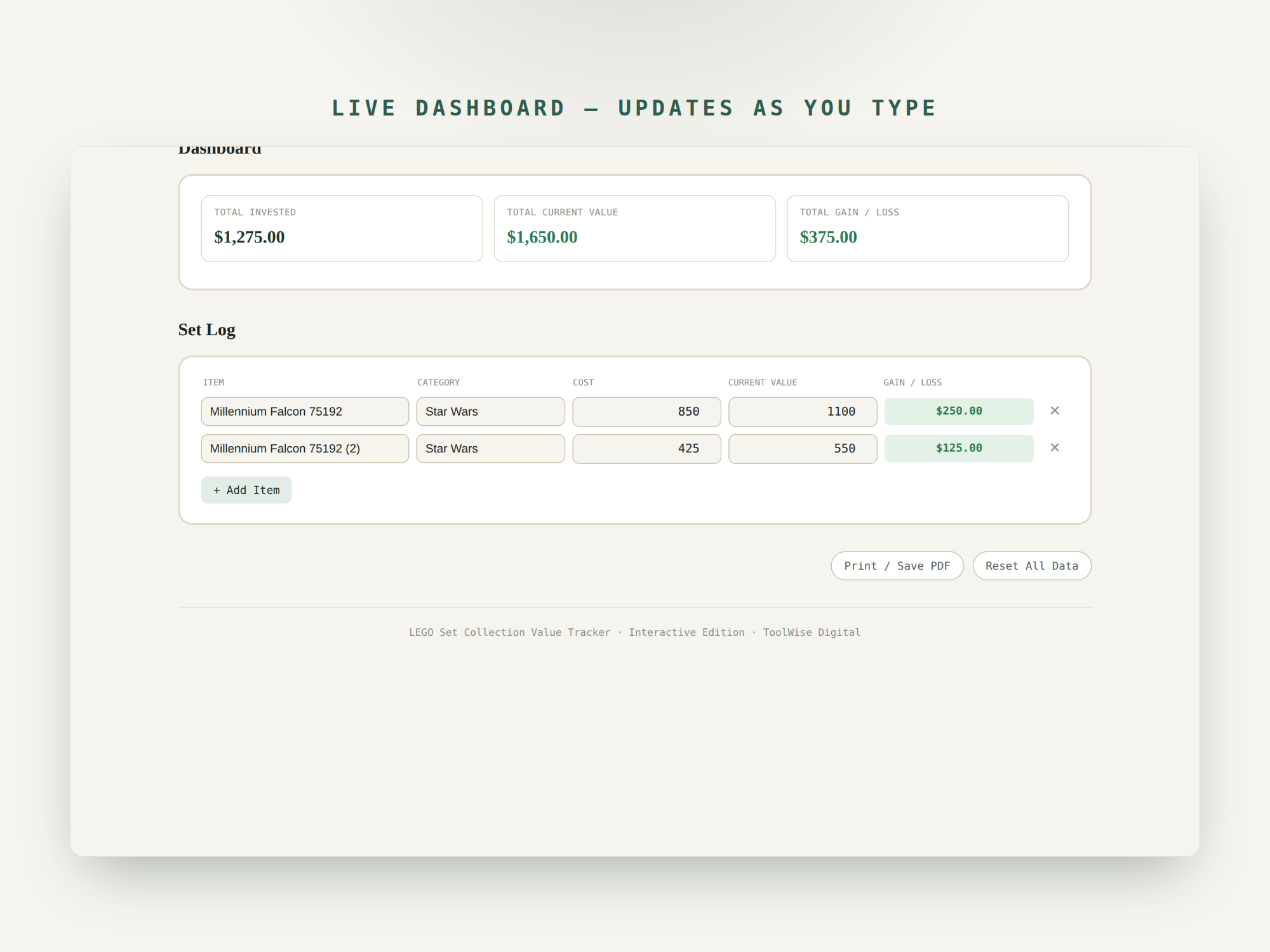Focus the cost field showing 425
This screenshot has height=952, width=1270.
point(646,448)
